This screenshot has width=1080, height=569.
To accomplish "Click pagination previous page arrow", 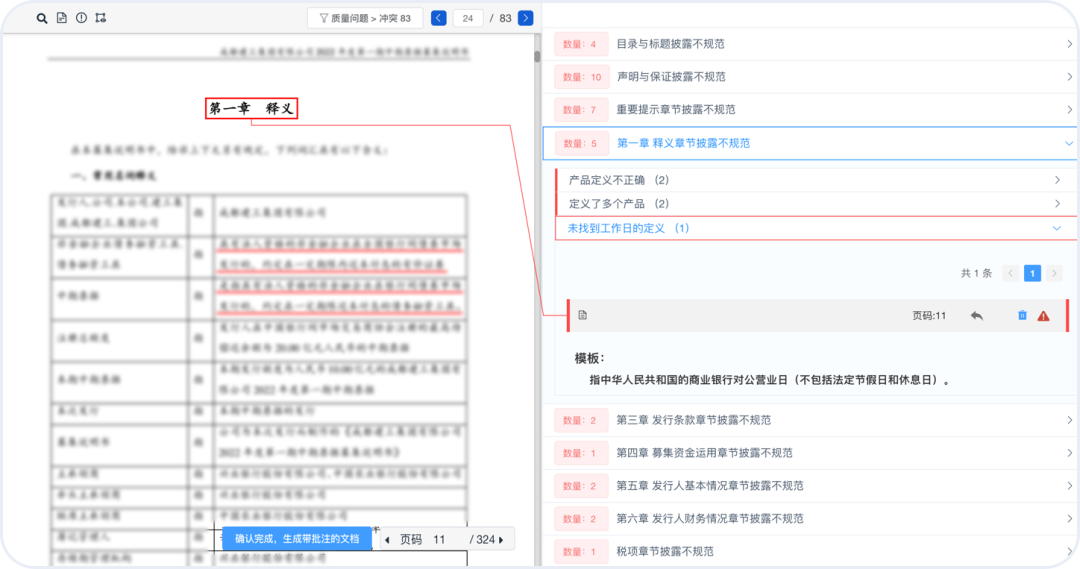I will click(x=1010, y=273).
